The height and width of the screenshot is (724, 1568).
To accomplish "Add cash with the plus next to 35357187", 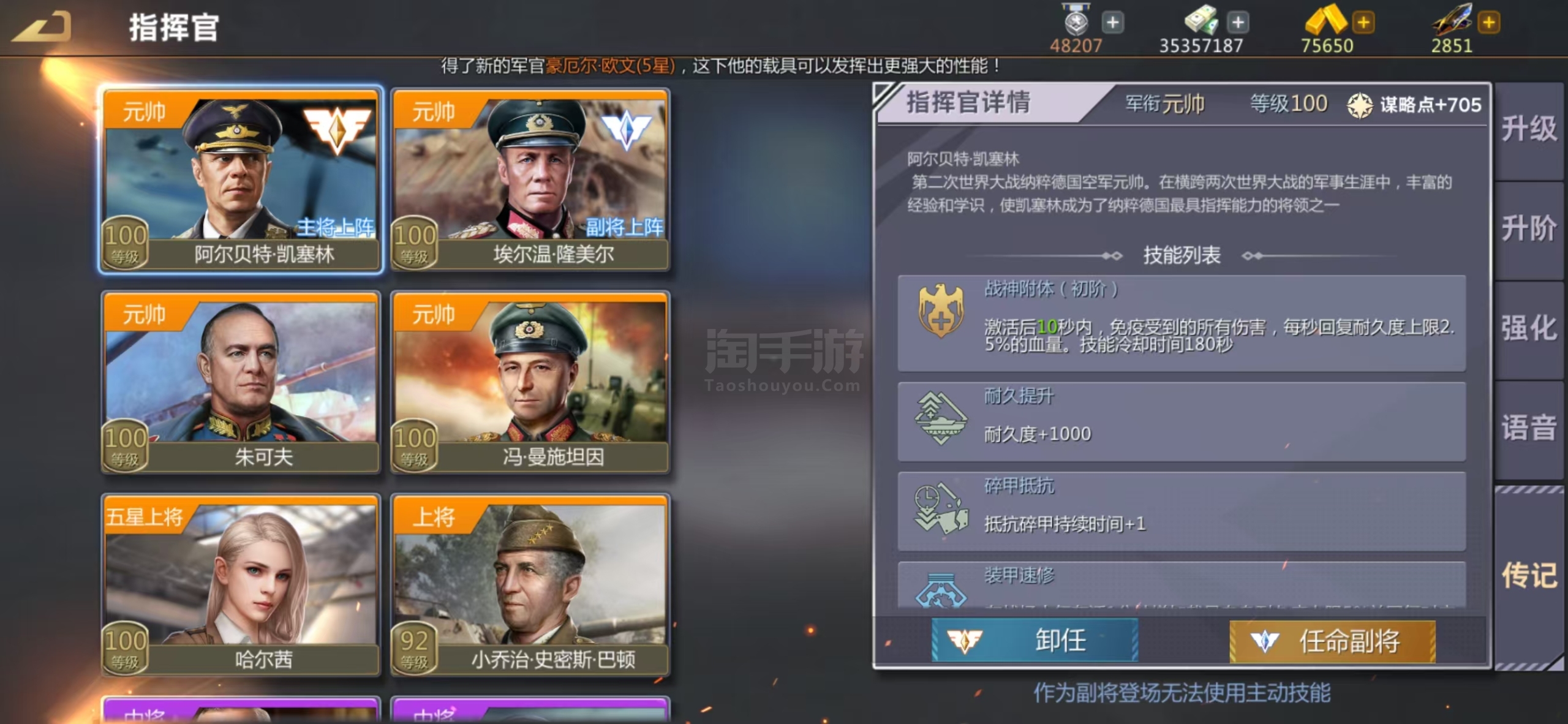I will 1238,23.
